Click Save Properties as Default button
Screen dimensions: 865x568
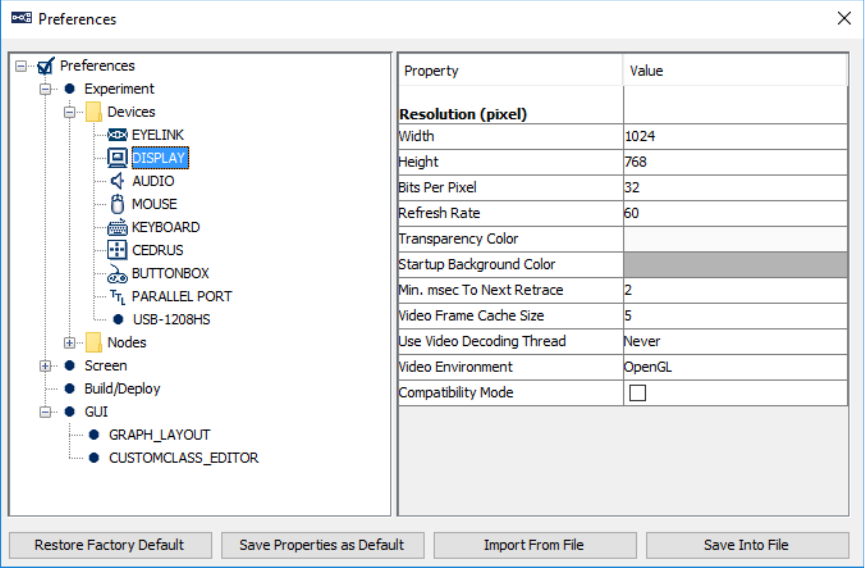click(x=322, y=545)
